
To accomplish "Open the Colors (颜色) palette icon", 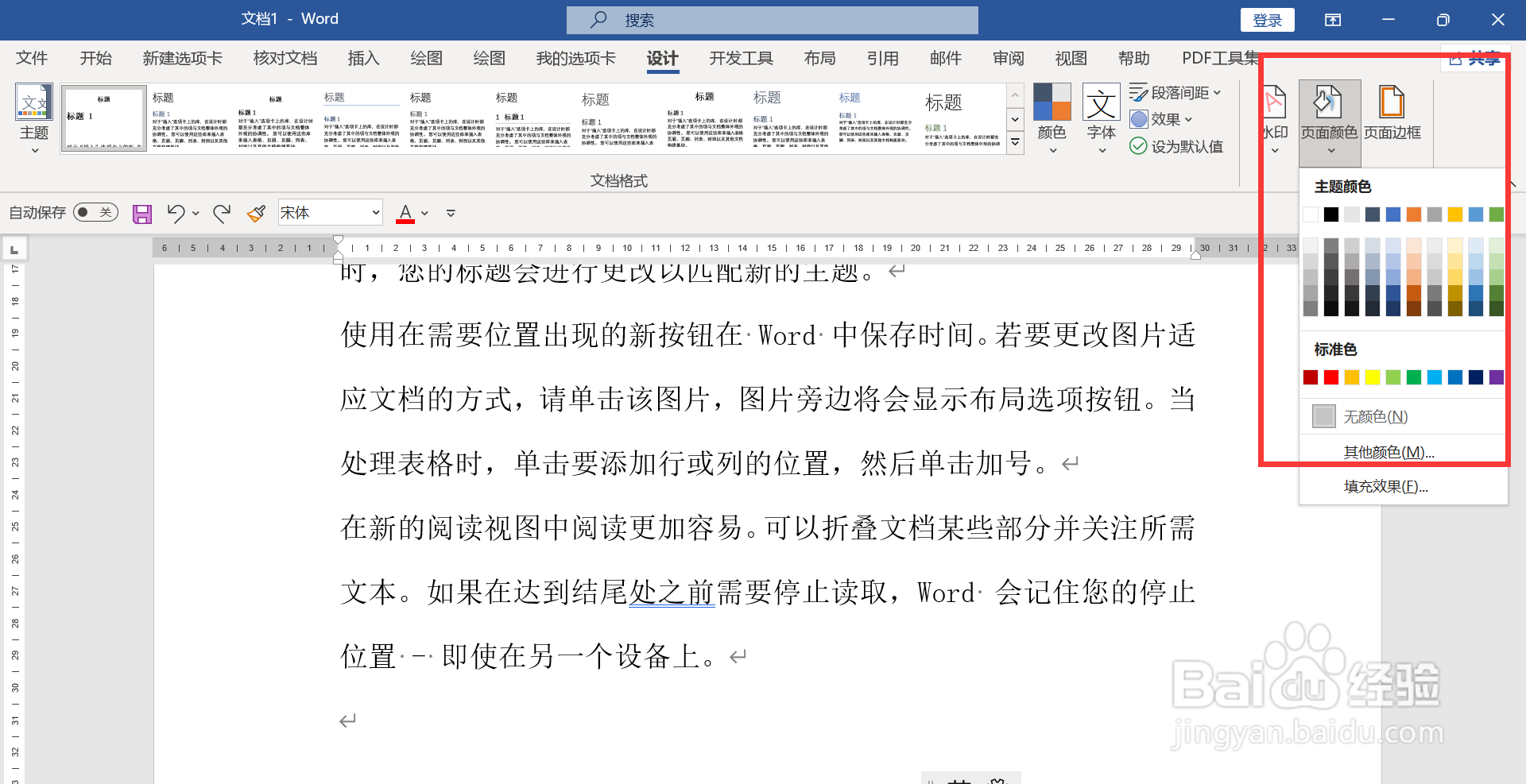I will coord(1052,102).
